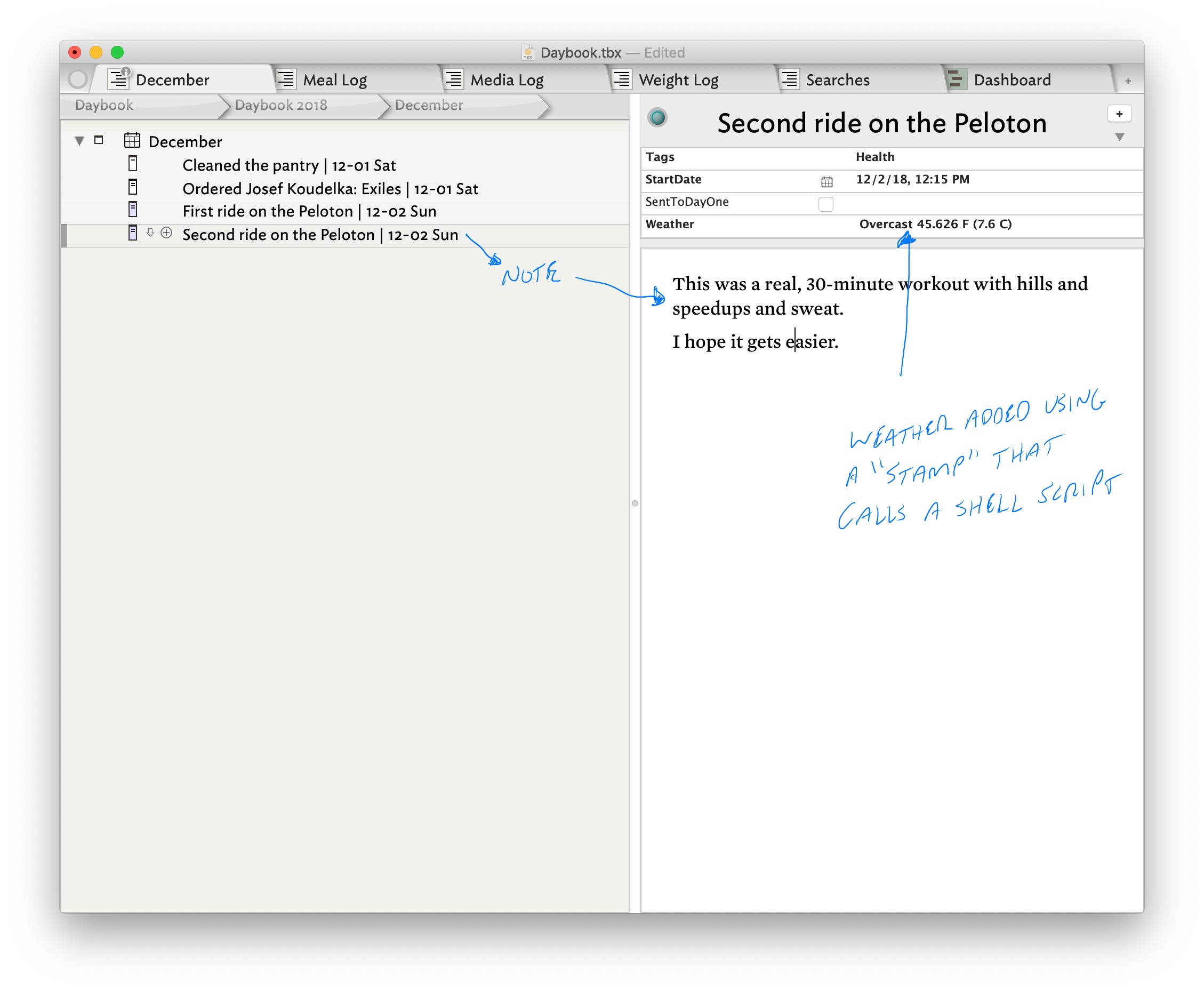The height and width of the screenshot is (992, 1204).
Task: Open the StartDate calendar picker icon
Action: click(826, 182)
